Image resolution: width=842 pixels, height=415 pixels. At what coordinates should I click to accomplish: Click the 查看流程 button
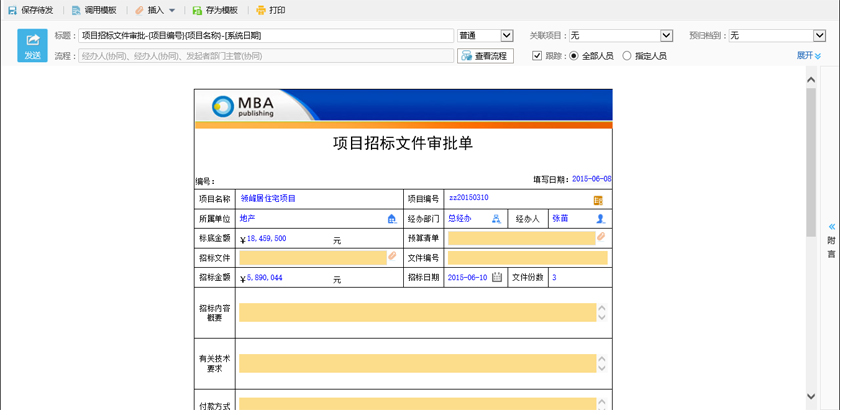coord(485,55)
